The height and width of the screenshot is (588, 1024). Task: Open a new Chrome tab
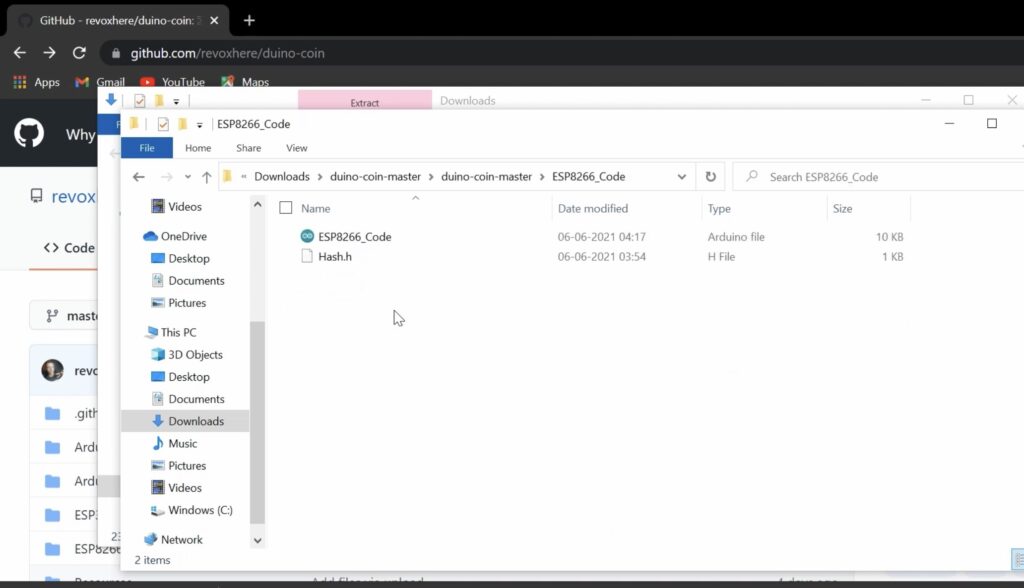tap(249, 20)
